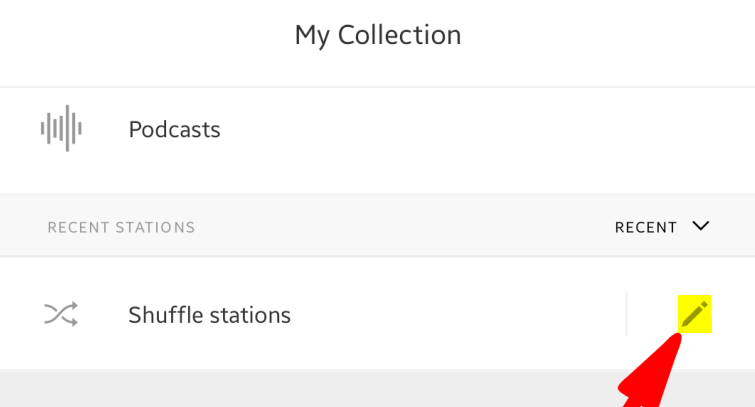Click the vertical divider beside the pencil icon

(x=626, y=314)
